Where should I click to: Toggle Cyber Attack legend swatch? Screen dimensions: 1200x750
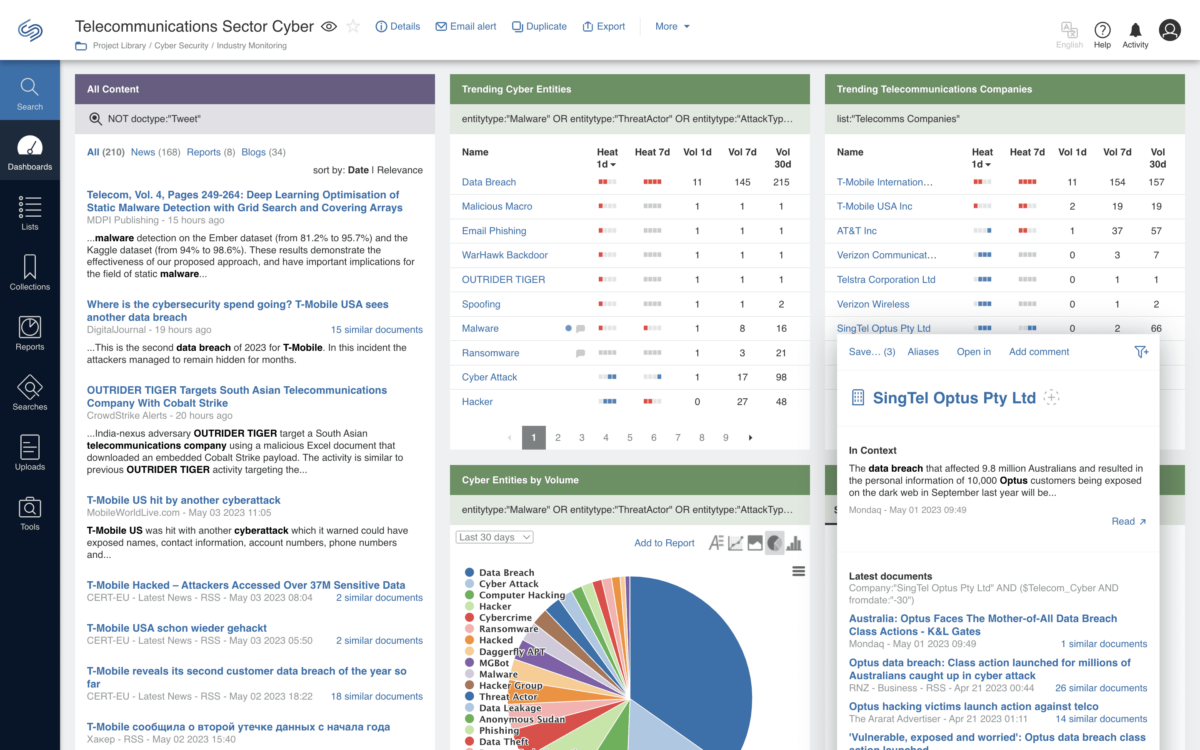[469, 584]
